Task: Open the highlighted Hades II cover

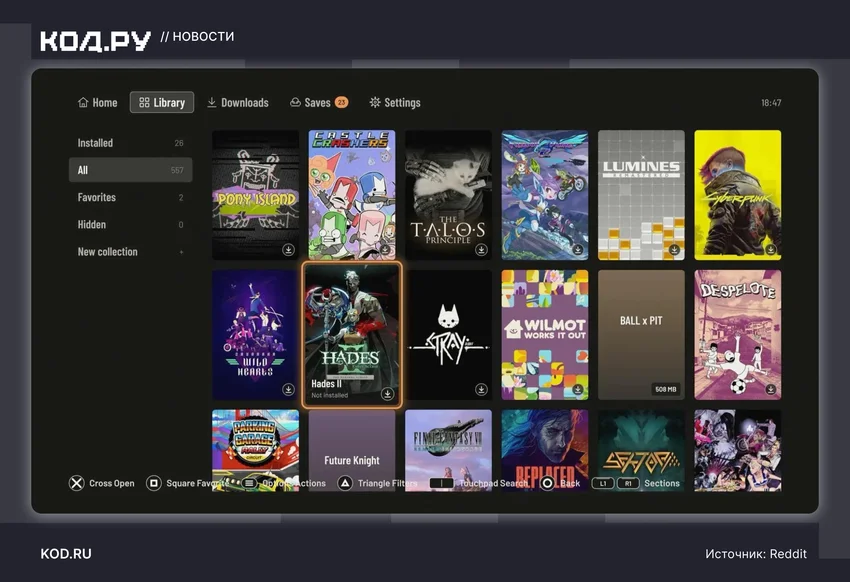Action: click(x=352, y=334)
